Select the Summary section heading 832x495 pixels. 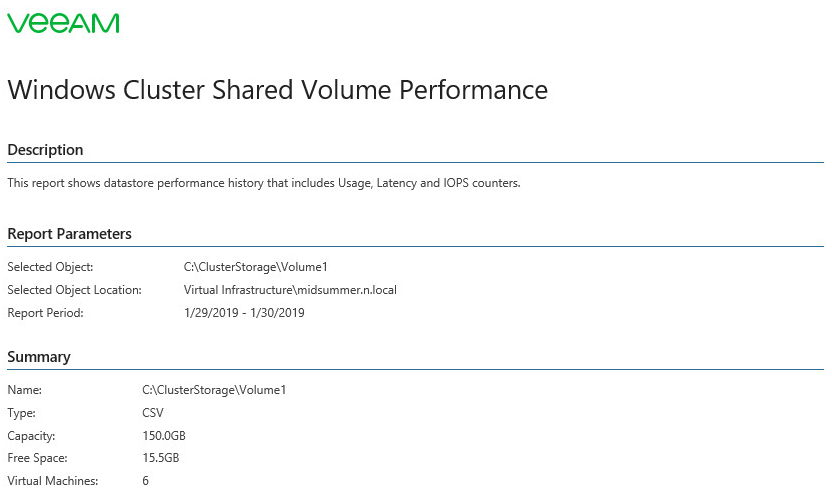tap(39, 357)
